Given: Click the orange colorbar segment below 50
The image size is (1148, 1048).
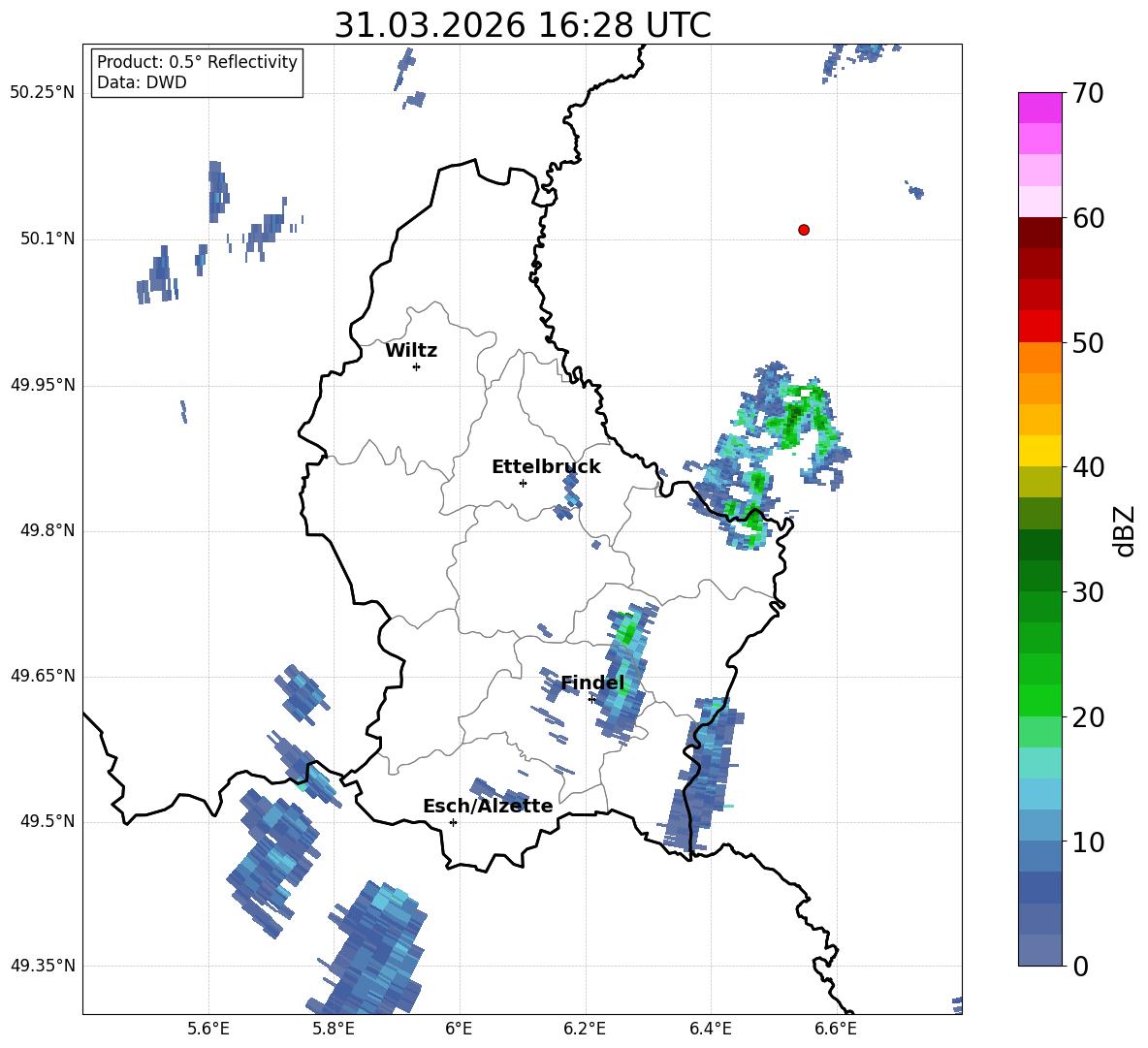Looking at the screenshot, I should click(x=1039, y=358).
